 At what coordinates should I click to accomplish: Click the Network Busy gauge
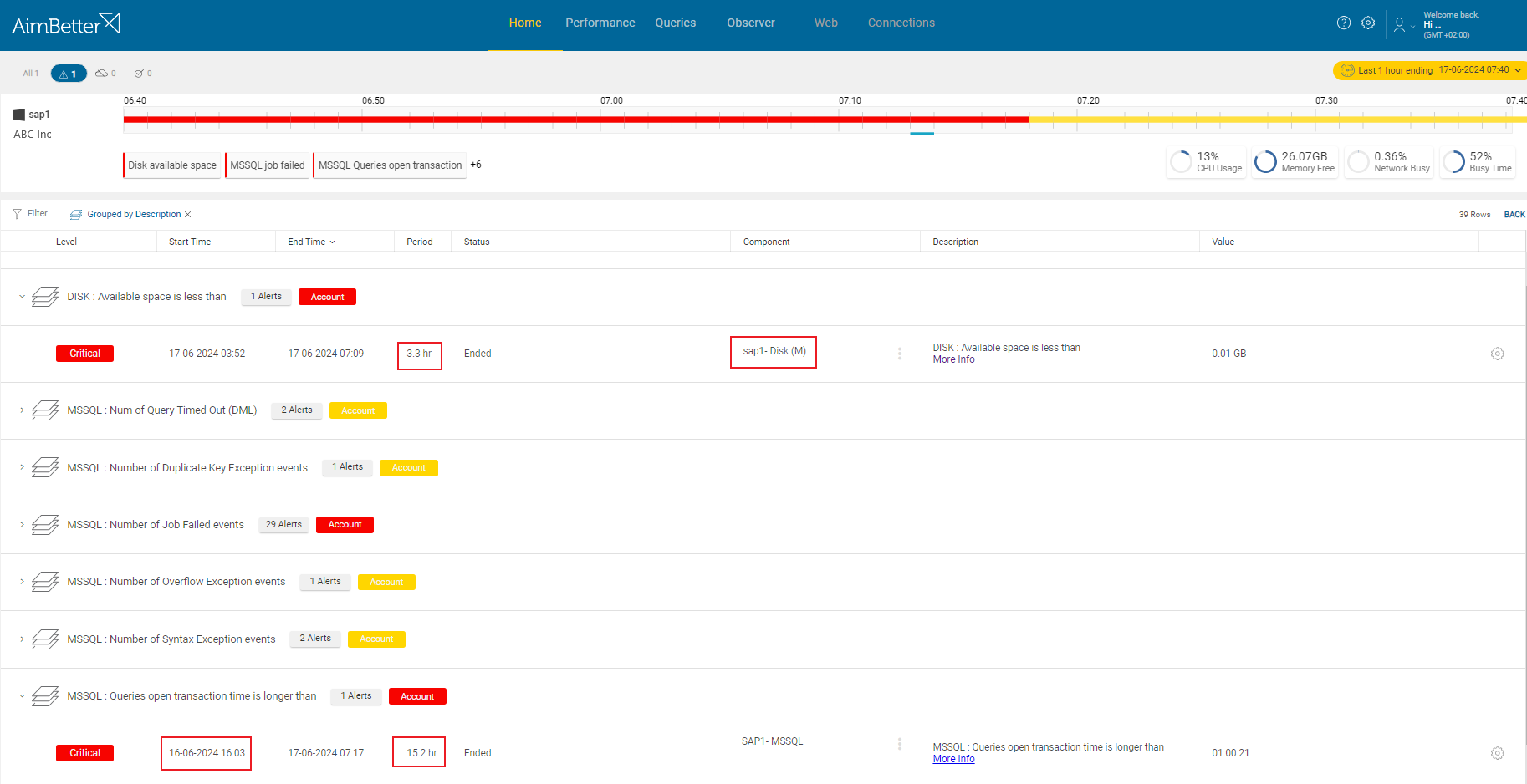(x=1389, y=162)
